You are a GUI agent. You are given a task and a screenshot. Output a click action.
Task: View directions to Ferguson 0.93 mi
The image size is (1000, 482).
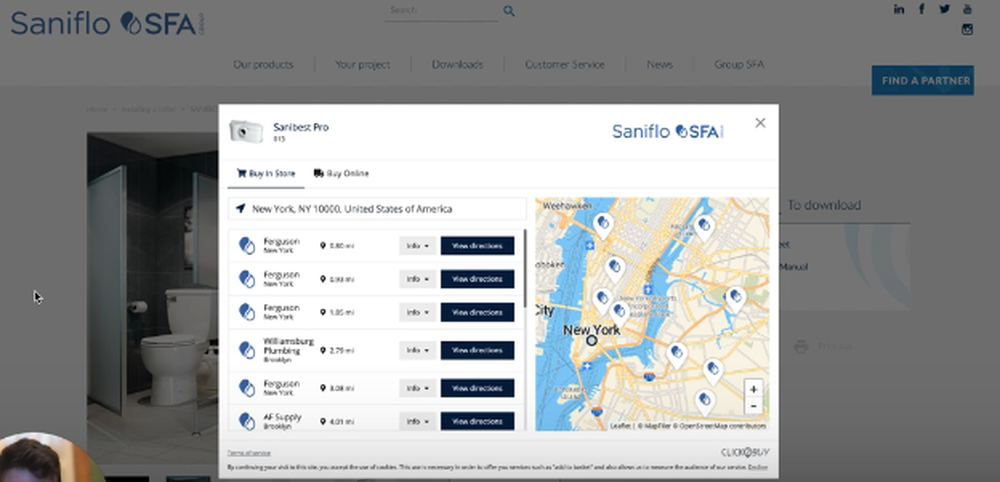477,279
